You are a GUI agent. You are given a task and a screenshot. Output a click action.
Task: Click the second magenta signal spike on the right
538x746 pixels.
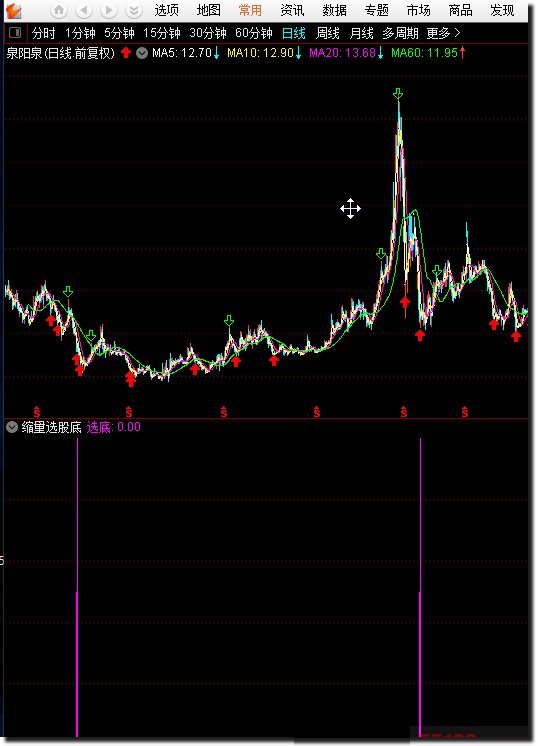pyautogui.click(x=421, y=588)
